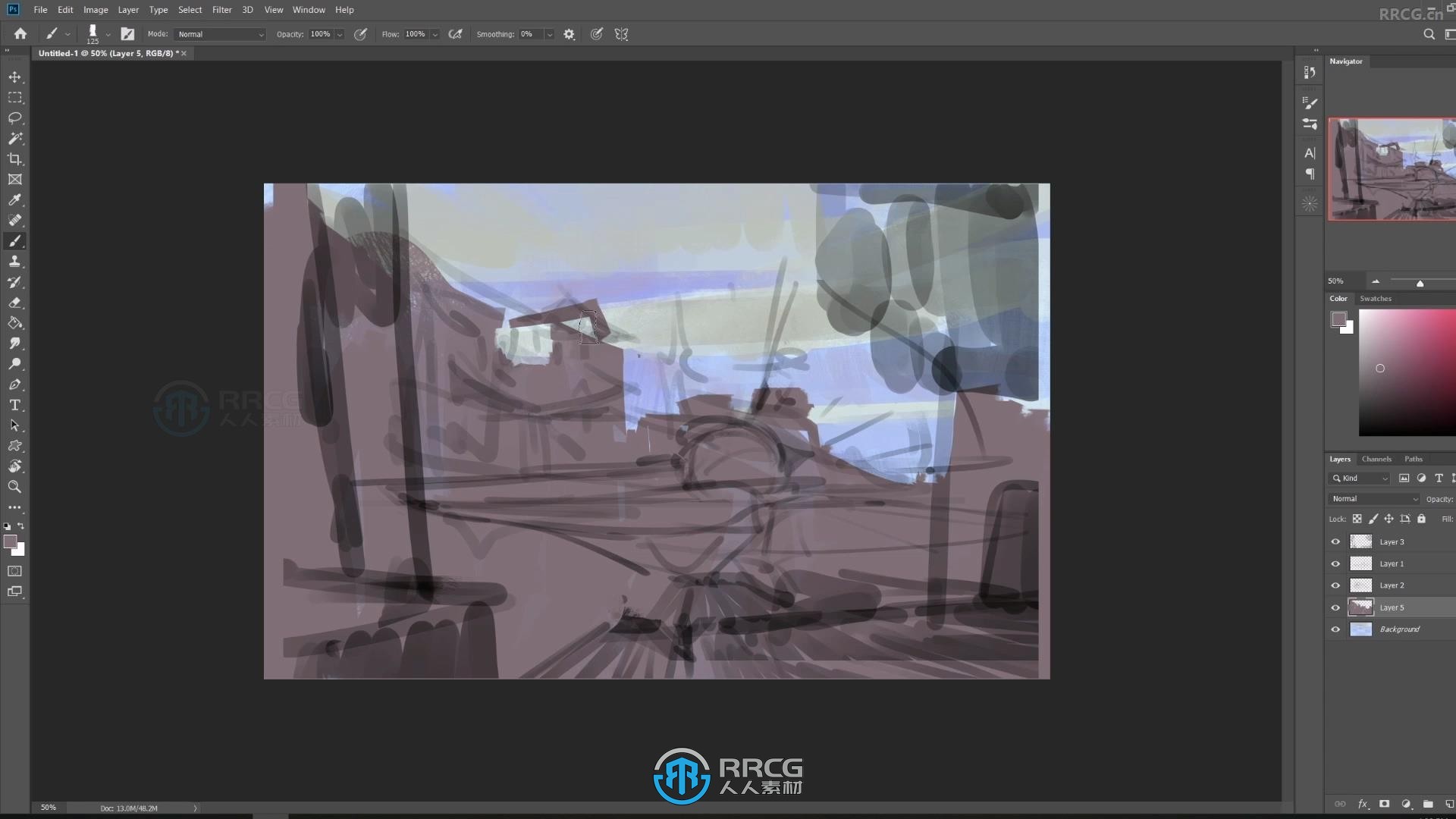Hide Layer 3 visibility eye
Viewport: 1456px width, 819px height.
(1335, 541)
